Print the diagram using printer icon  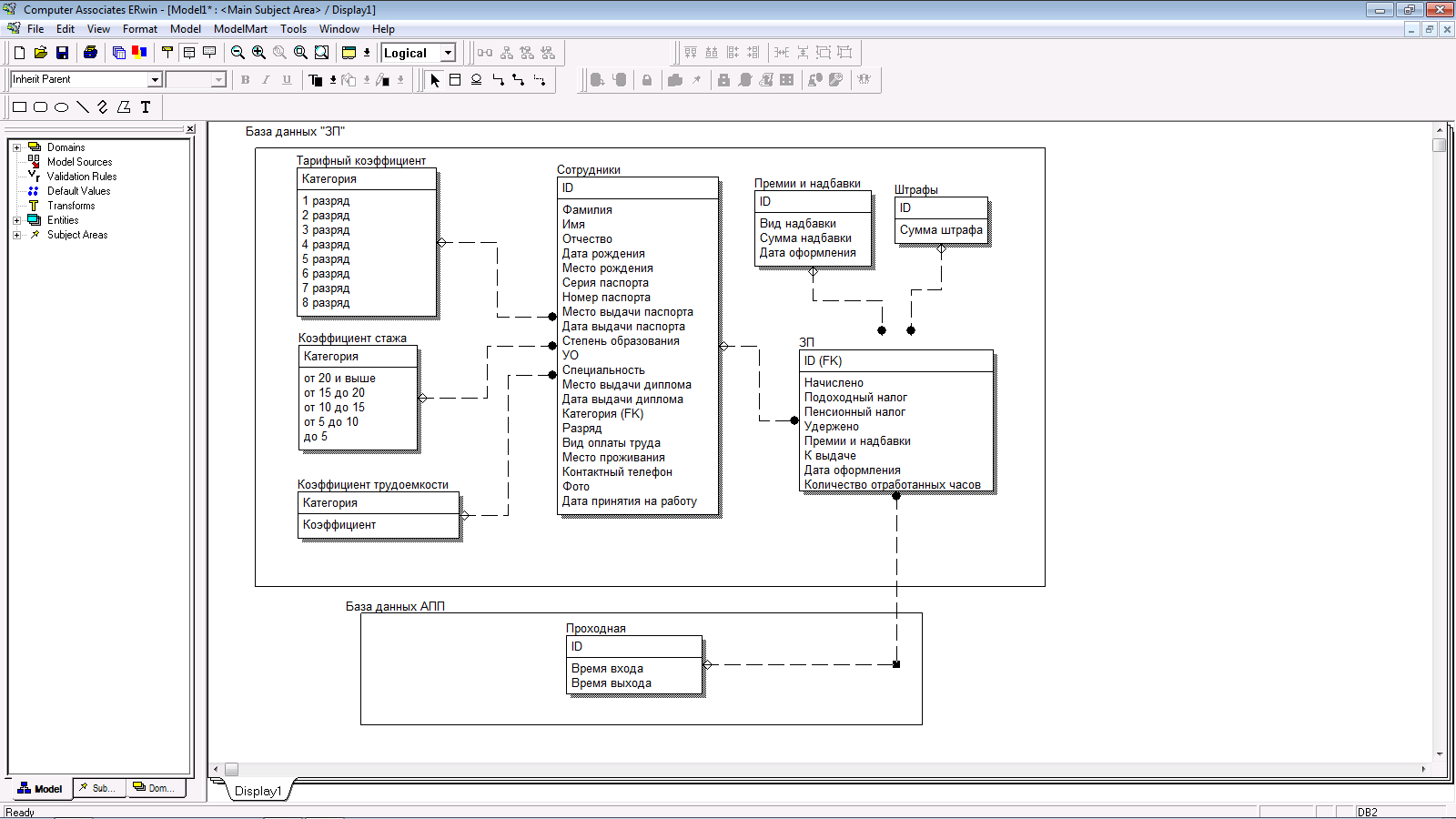[x=90, y=53]
